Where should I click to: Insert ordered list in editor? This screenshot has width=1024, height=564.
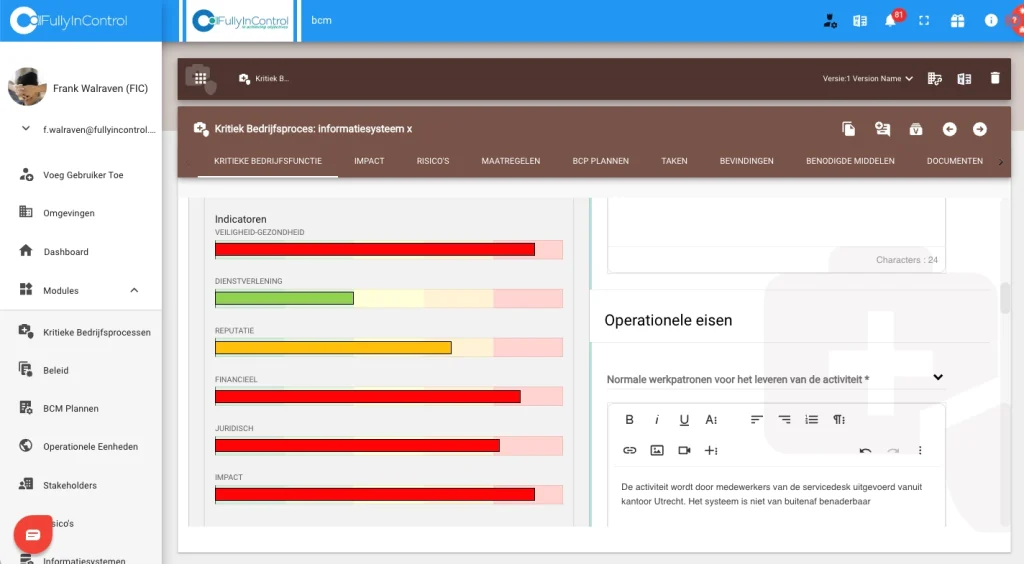(811, 420)
